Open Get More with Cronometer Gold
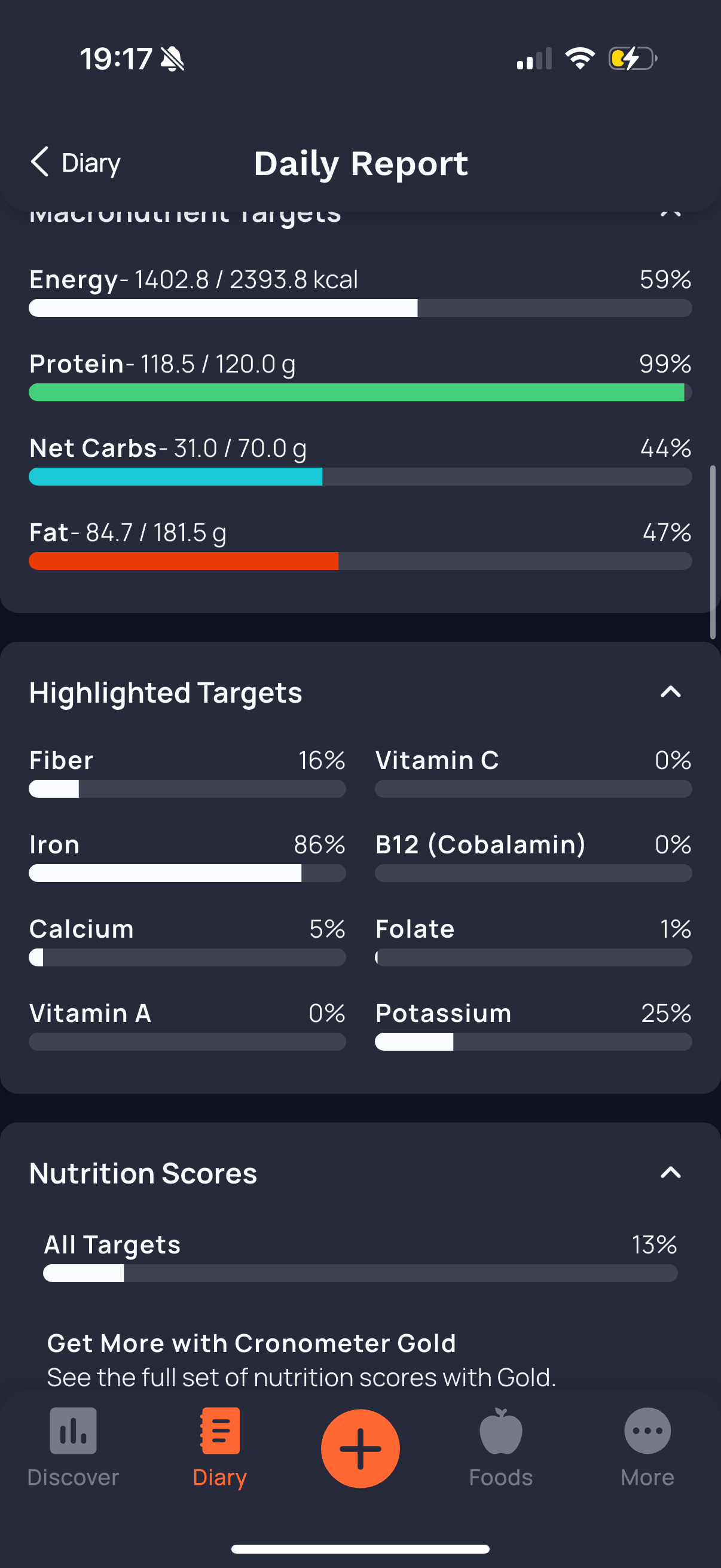 point(251,1343)
